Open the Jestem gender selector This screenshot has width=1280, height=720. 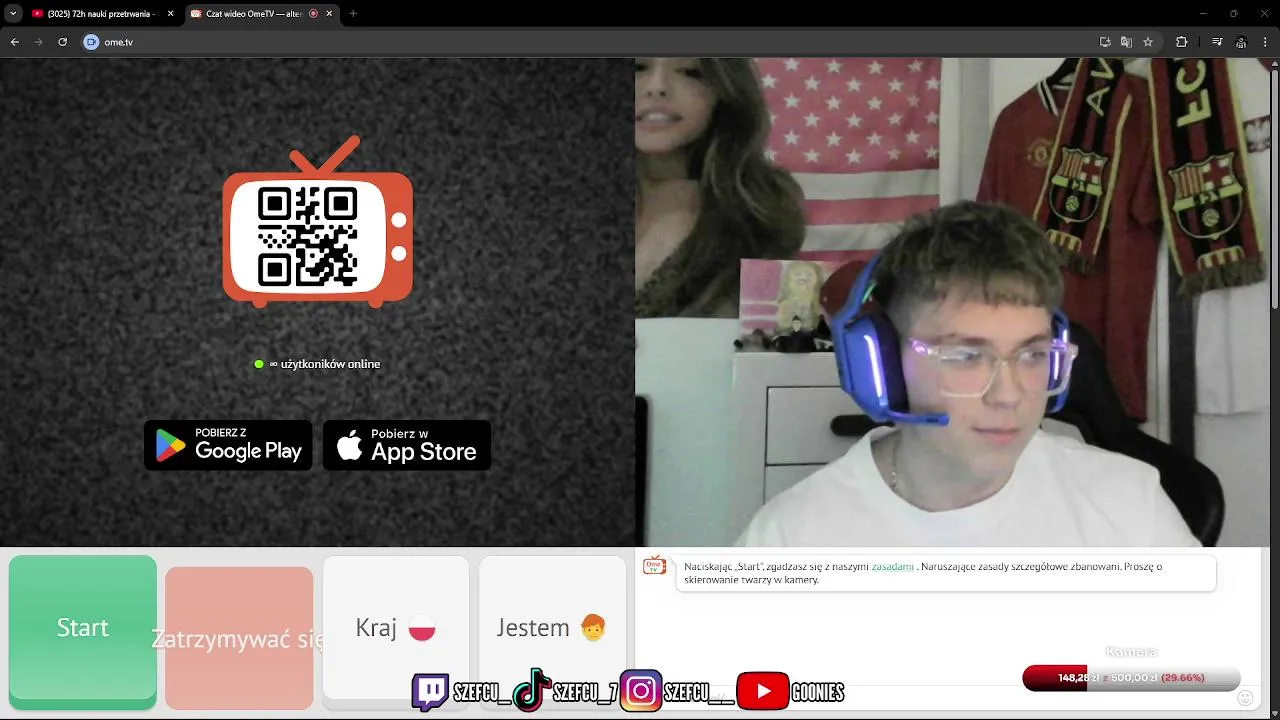click(x=552, y=628)
